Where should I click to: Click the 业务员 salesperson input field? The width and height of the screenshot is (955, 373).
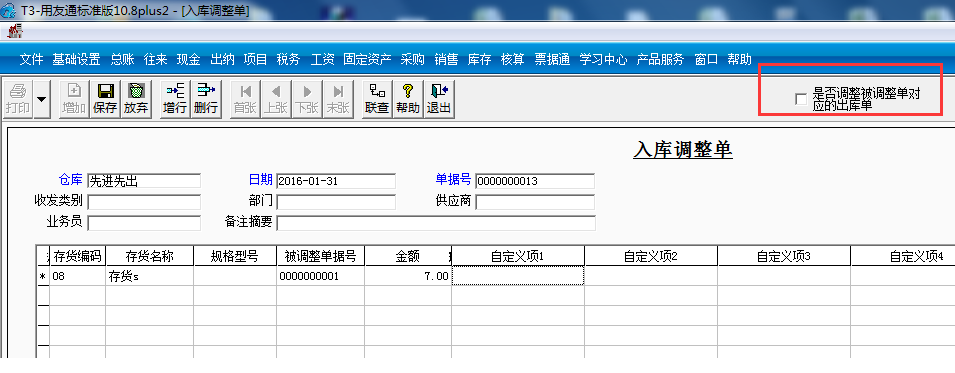click(144, 223)
